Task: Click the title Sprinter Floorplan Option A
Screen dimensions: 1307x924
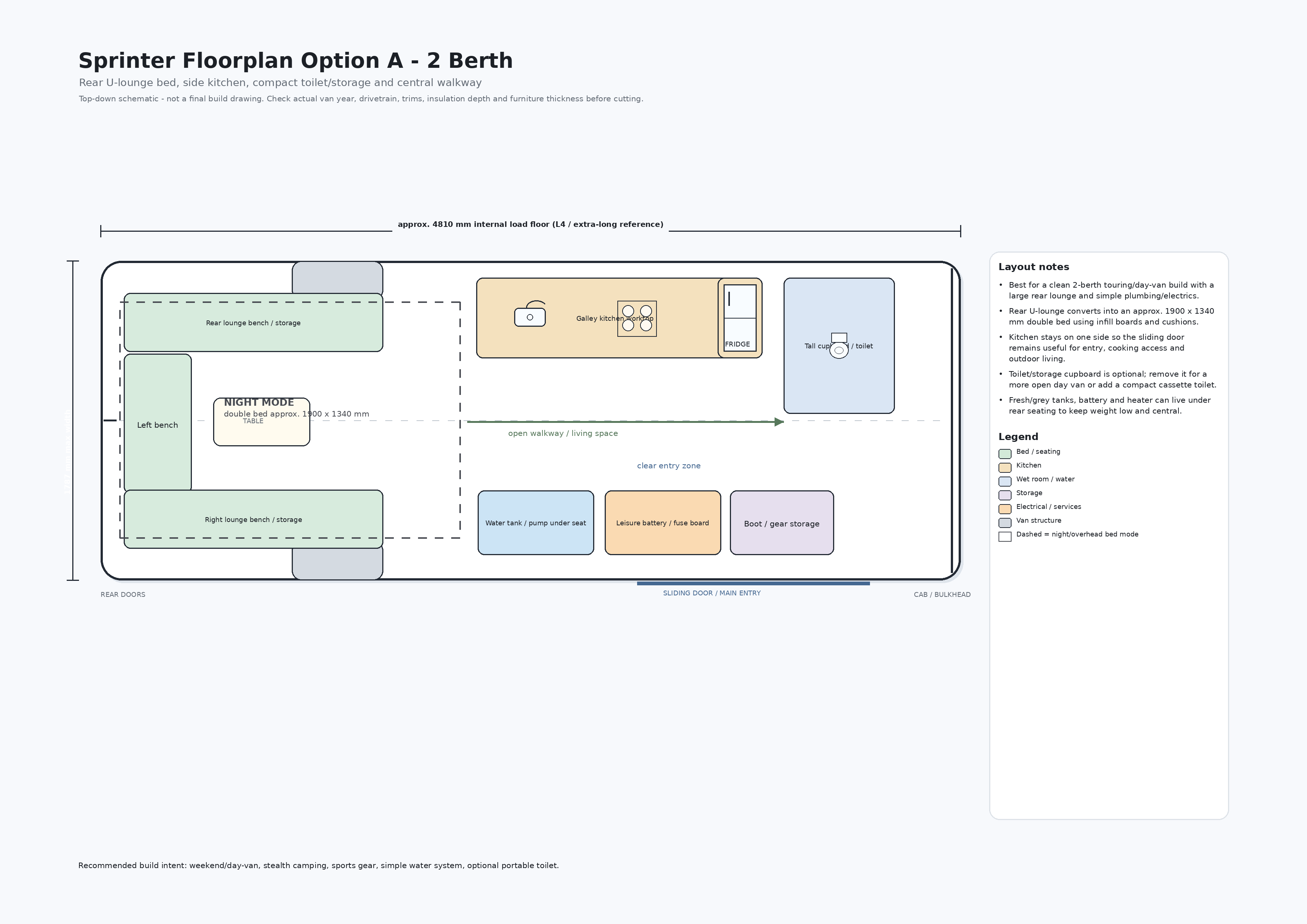Action: coord(295,60)
